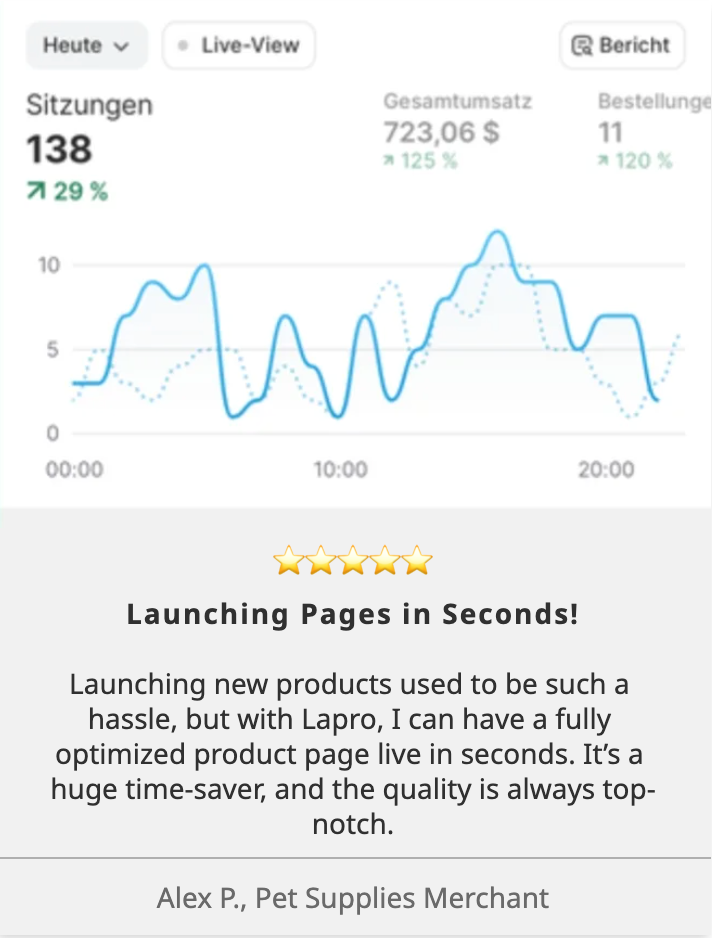Click the 10:00 time axis label
712x938 pixels.
pyautogui.click(x=340, y=469)
